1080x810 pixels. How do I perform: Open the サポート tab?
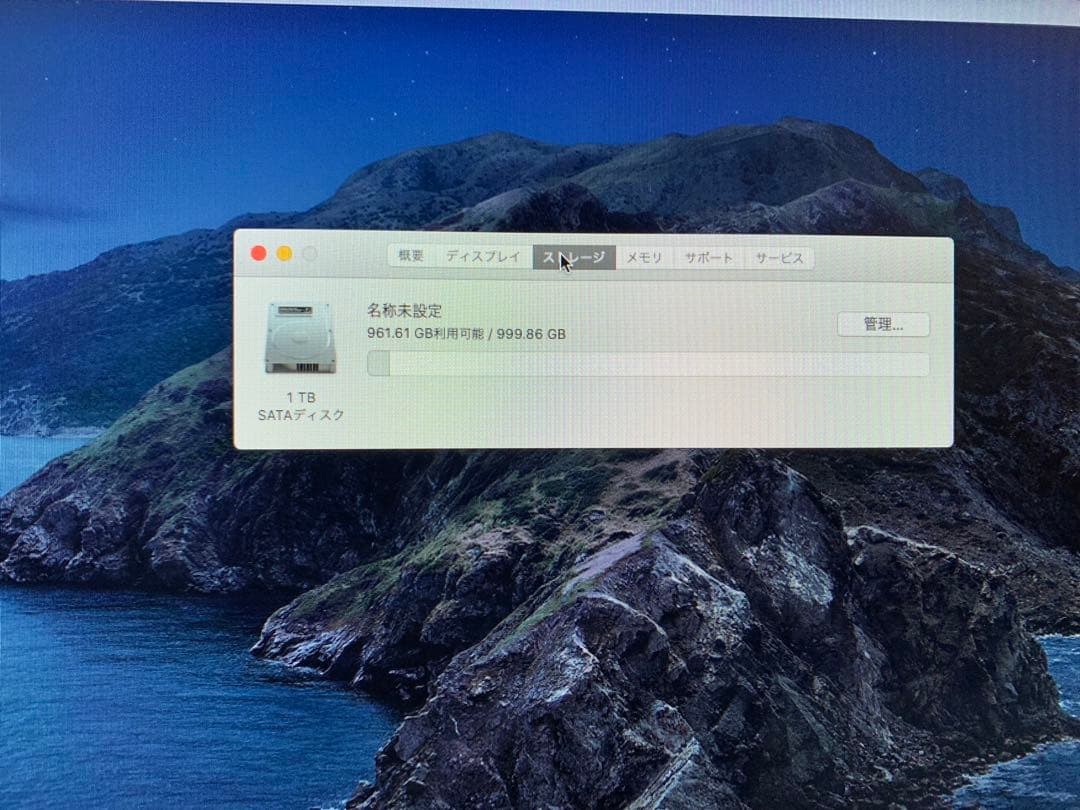708,256
